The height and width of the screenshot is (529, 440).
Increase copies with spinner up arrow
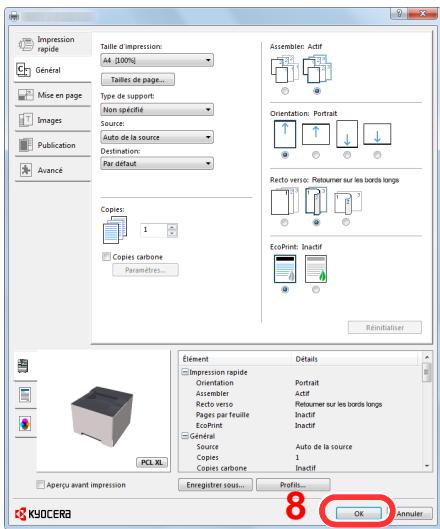172,227
